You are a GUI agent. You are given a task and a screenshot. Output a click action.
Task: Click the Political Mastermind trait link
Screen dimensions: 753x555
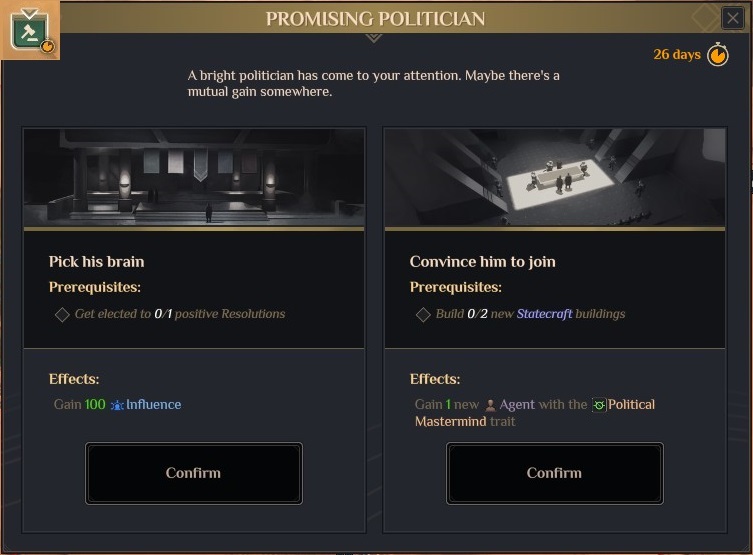pos(632,405)
